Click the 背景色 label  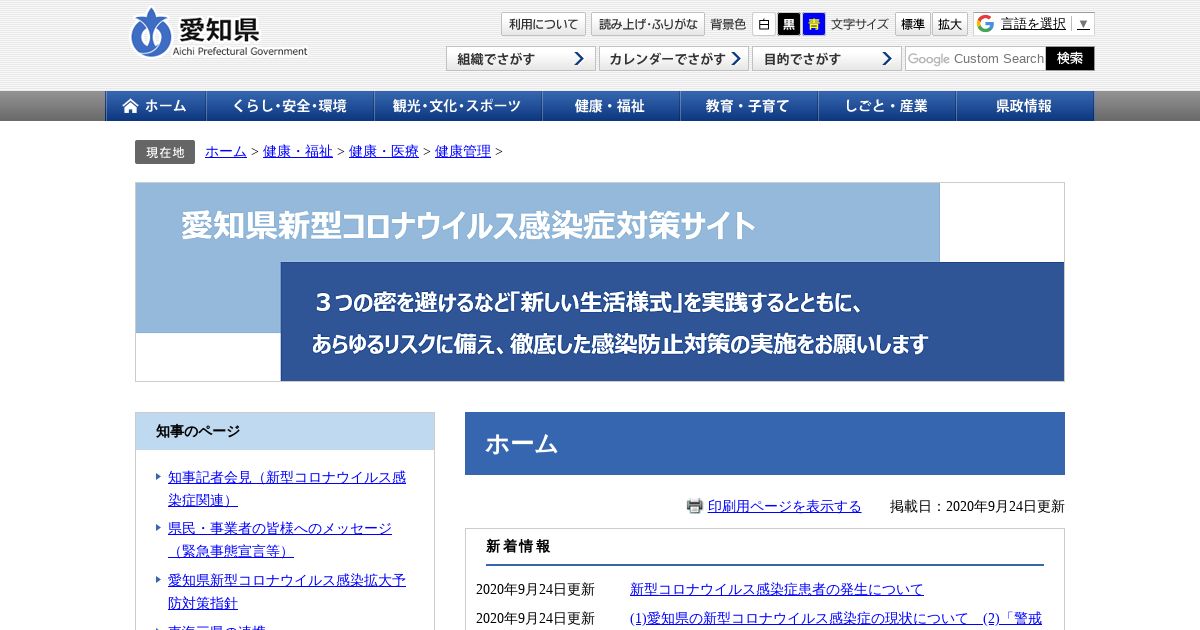pyautogui.click(x=728, y=24)
